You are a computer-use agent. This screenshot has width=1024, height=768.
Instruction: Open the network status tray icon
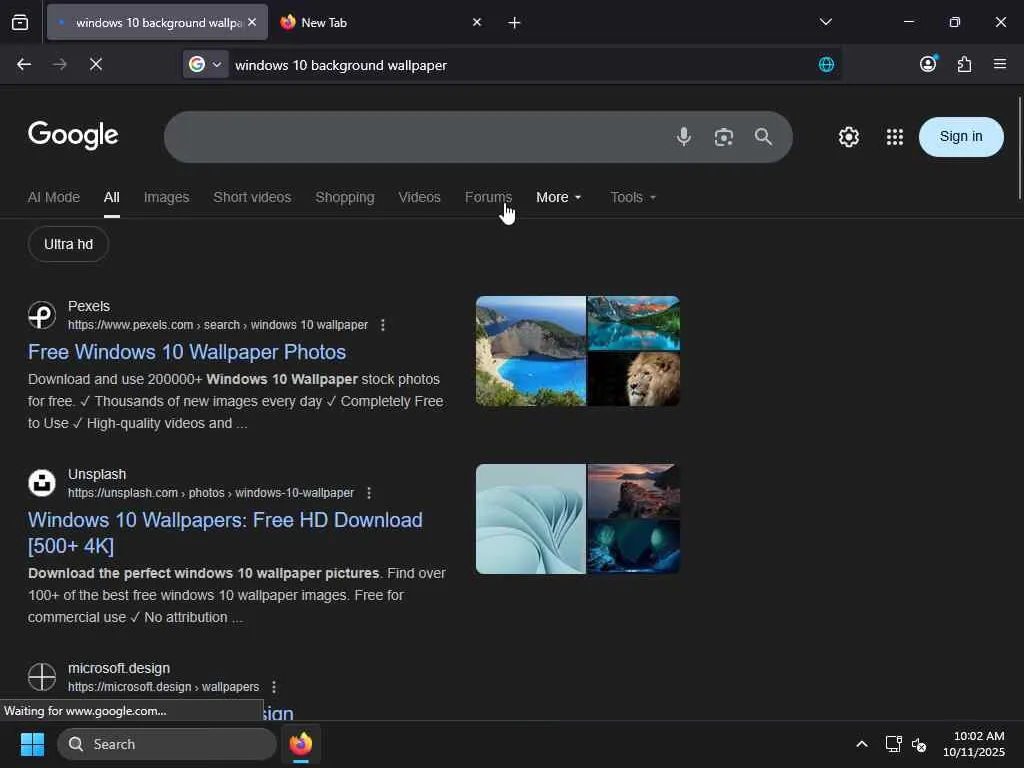pyautogui.click(x=893, y=744)
